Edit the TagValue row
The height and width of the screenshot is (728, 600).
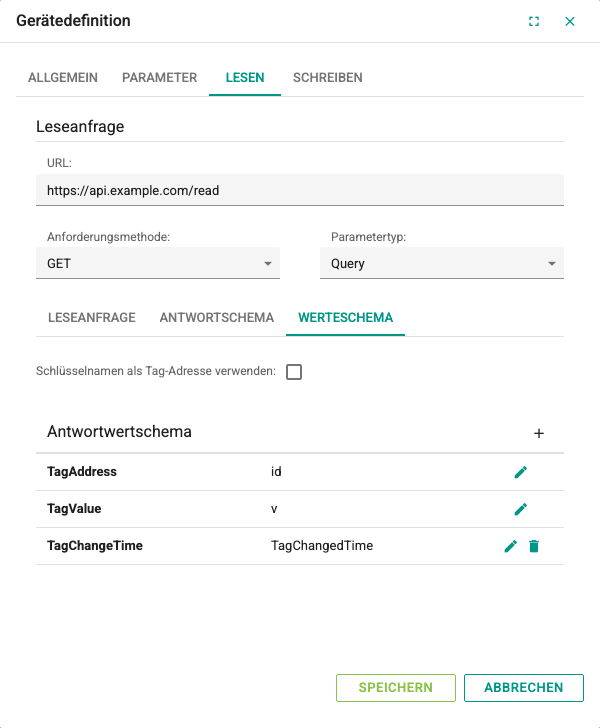tap(521, 509)
